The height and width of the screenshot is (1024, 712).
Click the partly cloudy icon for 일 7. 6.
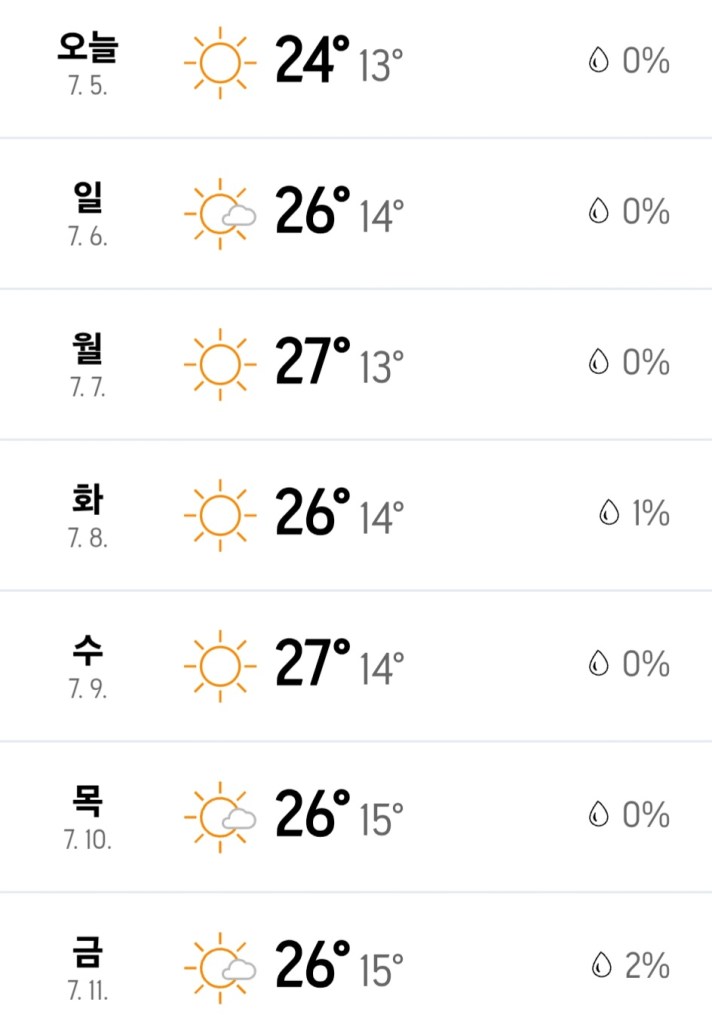pyautogui.click(x=221, y=213)
